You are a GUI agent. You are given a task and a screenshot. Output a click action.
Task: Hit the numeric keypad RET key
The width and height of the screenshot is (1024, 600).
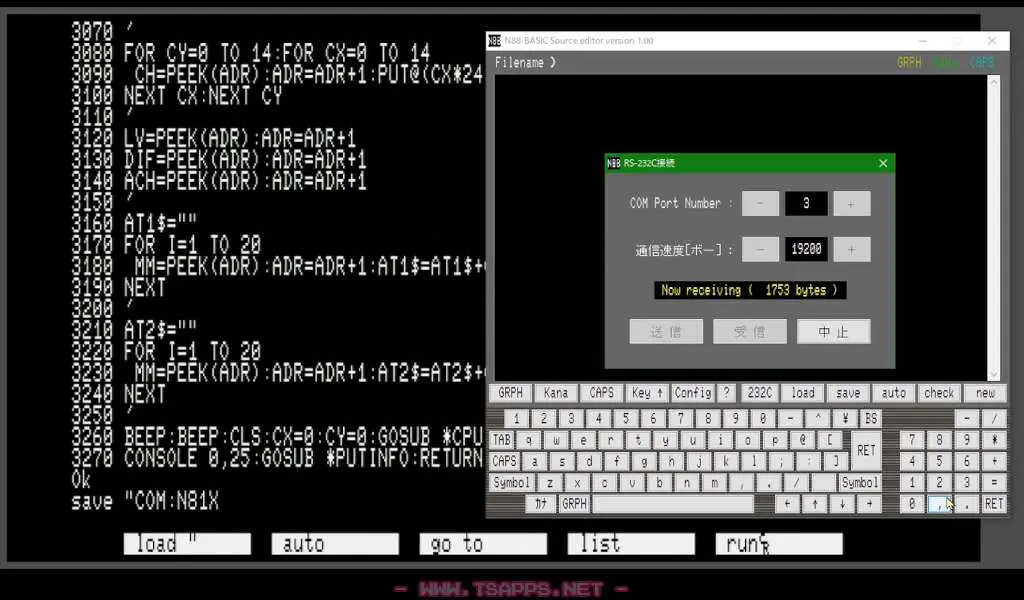tap(994, 504)
